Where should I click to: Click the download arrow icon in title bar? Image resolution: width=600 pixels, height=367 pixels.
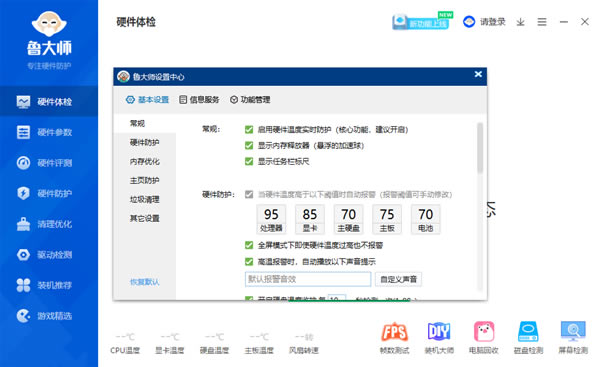(520, 22)
